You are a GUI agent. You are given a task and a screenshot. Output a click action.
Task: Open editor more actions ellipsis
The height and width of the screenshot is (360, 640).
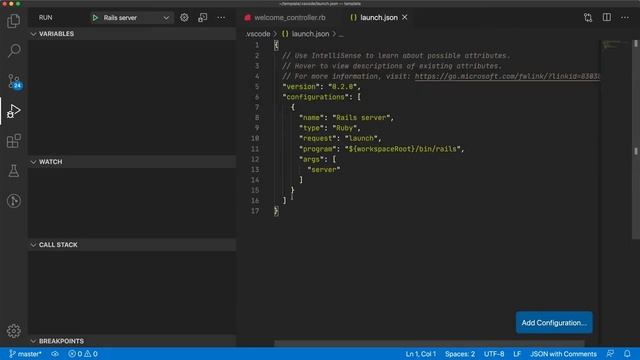click(x=625, y=18)
